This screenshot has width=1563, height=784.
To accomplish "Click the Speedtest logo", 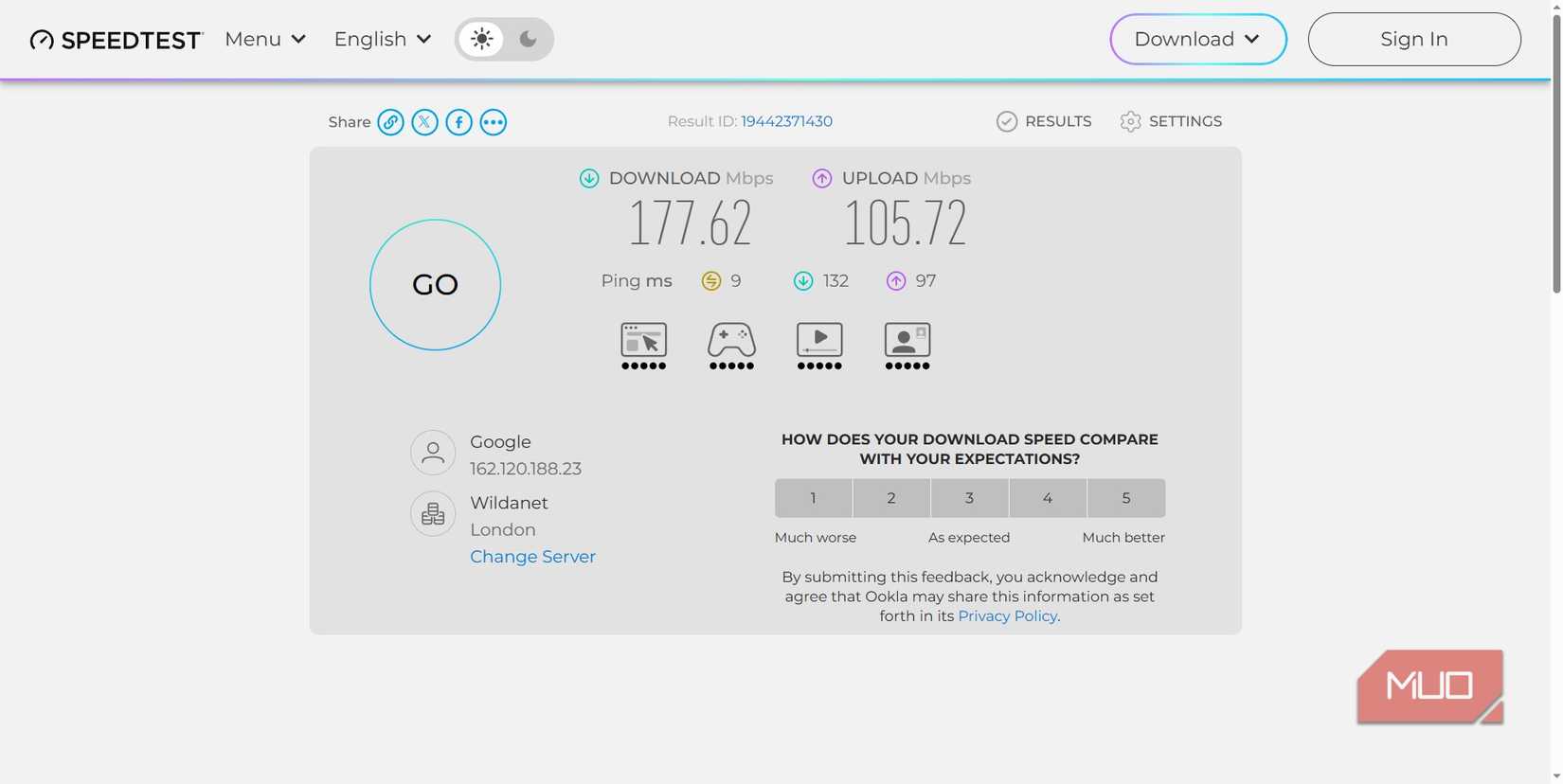I will tap(117, 40).
